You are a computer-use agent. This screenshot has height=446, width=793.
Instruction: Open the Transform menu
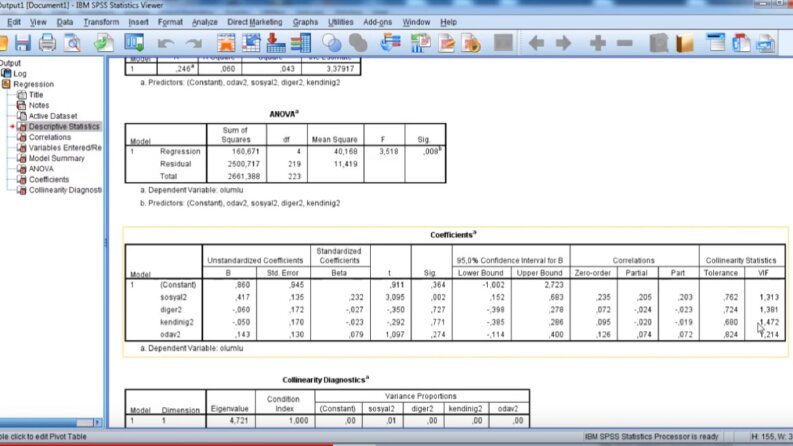pos(101,22)
